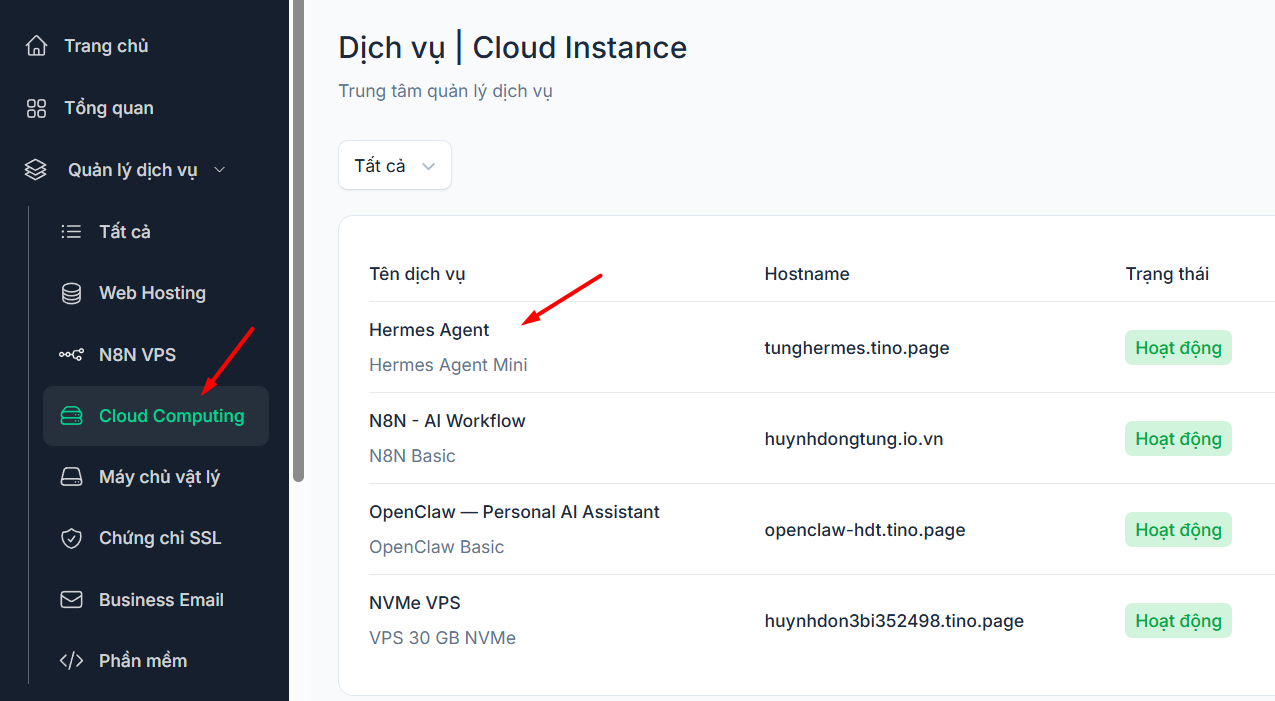Click the Trạng thái column header

click(x=1167, y=274)
